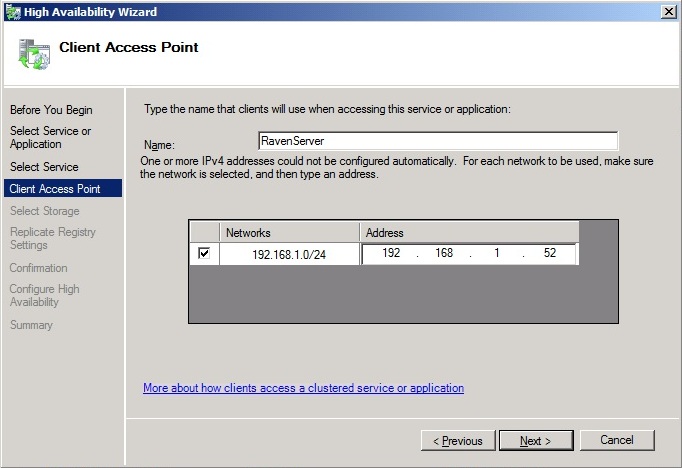Click the third IP octet 1
Image resolution: width=682 pixels, height=468 pixels.
coord(497,253)
